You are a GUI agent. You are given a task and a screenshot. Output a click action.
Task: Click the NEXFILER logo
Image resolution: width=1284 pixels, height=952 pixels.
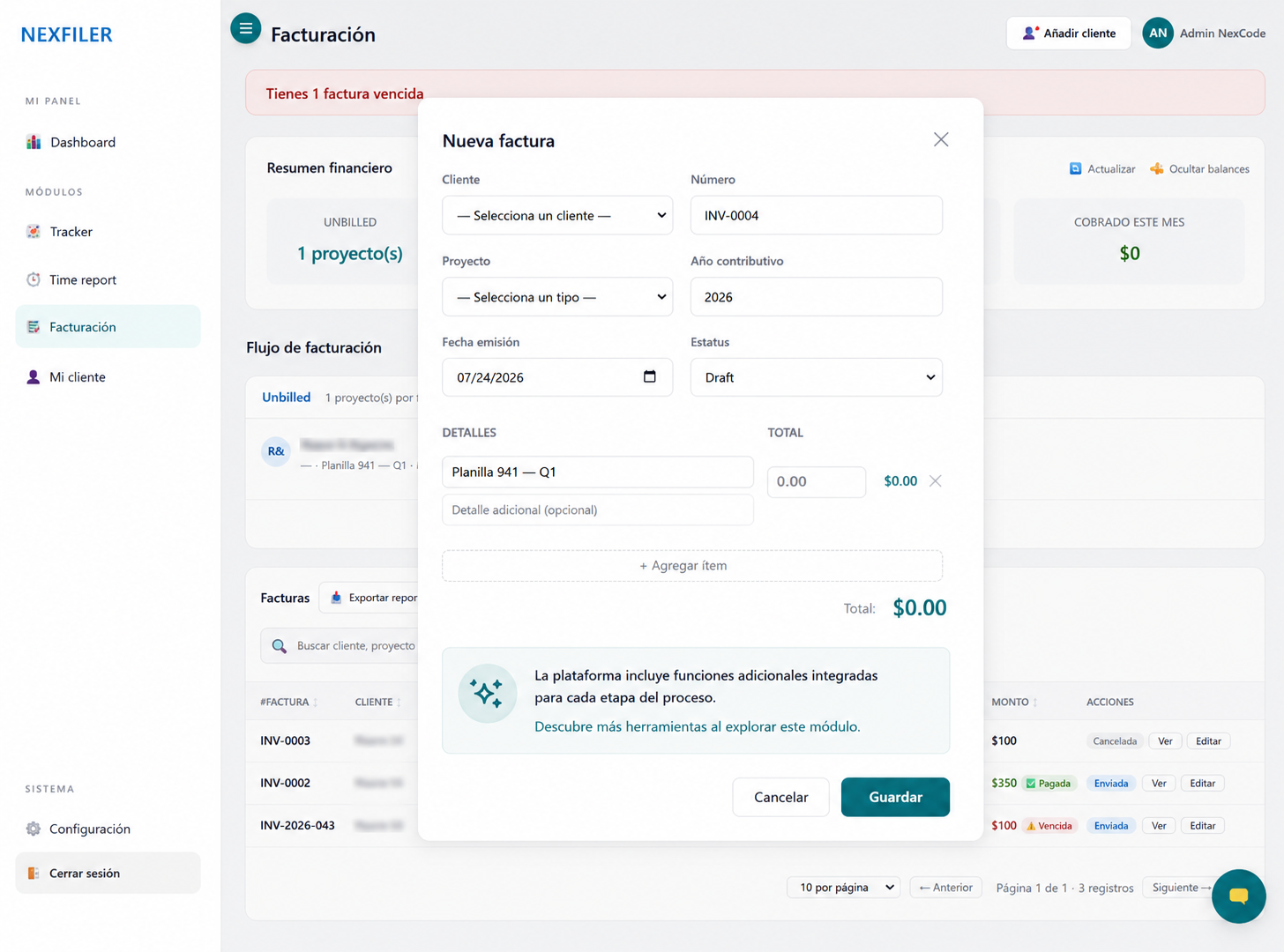point(67,34)
